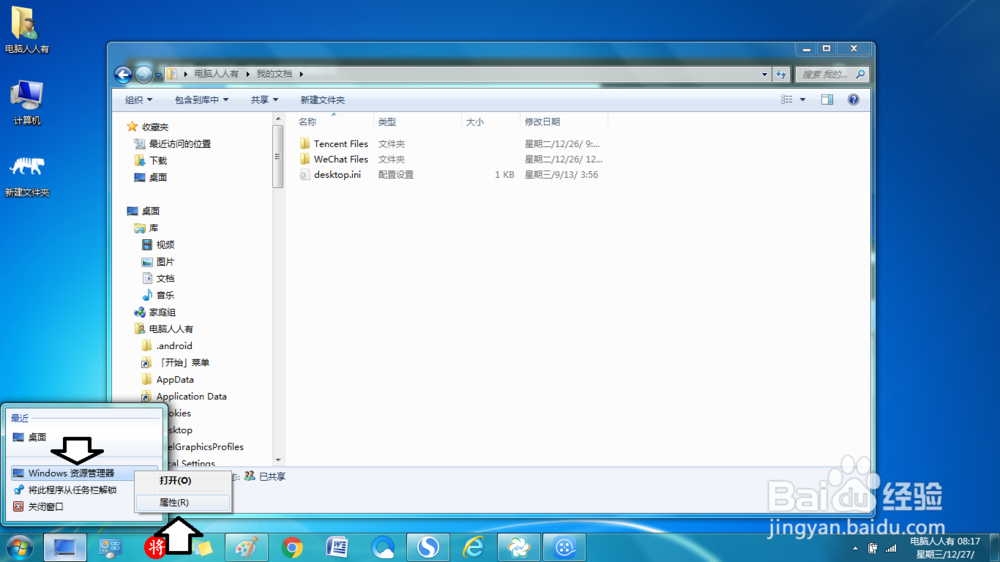This screenshot has height=562, width=1000.
Task: Go back with the Explorer back arrow
Action: click(123, 75)
